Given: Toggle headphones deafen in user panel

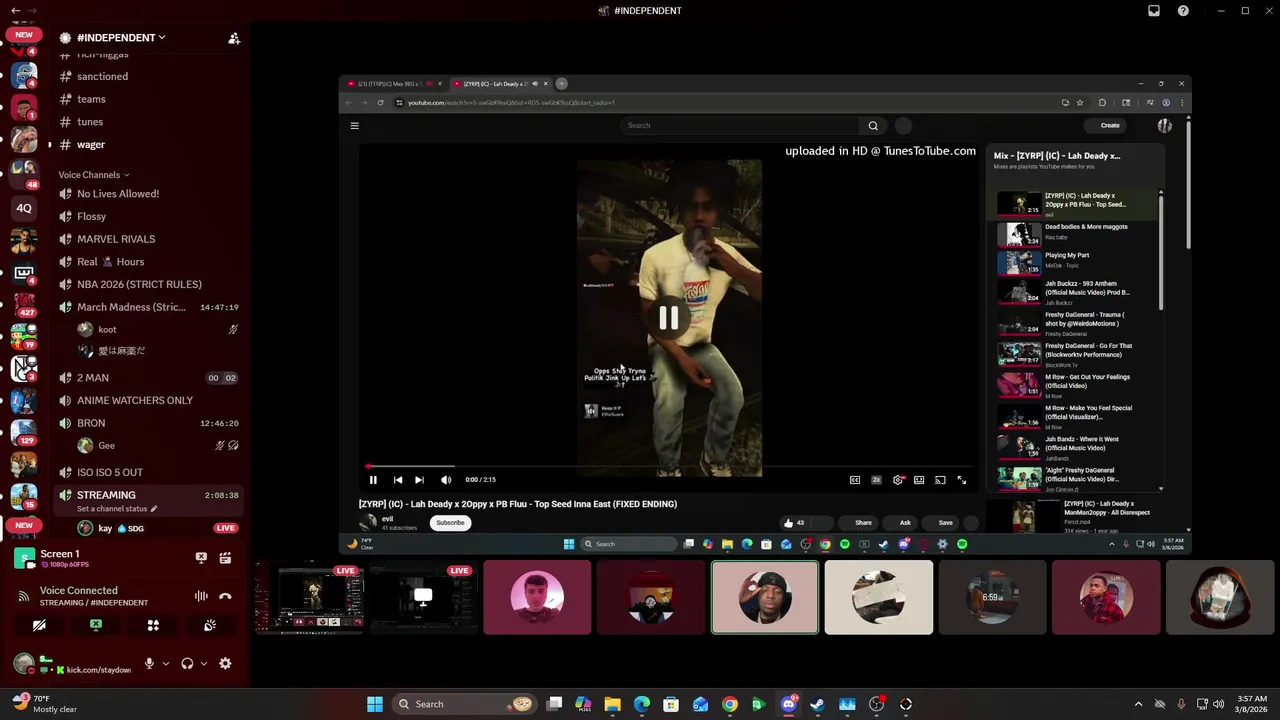Looking at the screenshot, I should (187, 663).
